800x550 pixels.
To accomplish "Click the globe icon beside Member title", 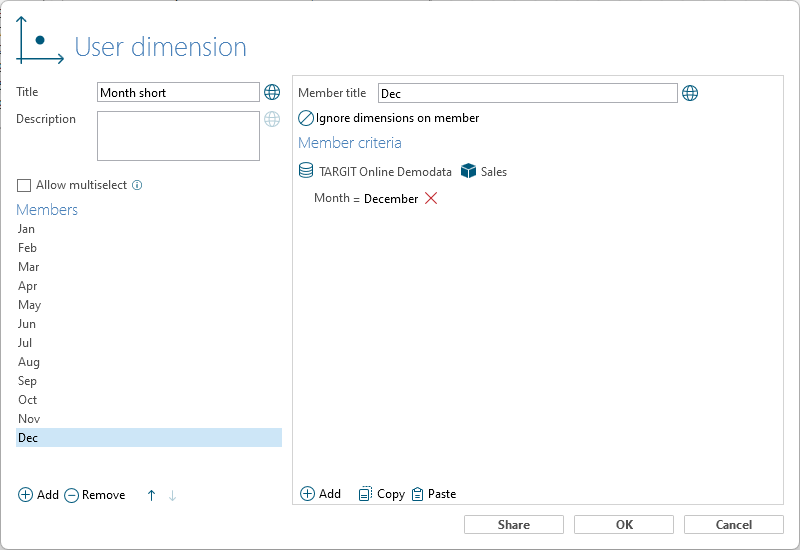I will 690,93.
